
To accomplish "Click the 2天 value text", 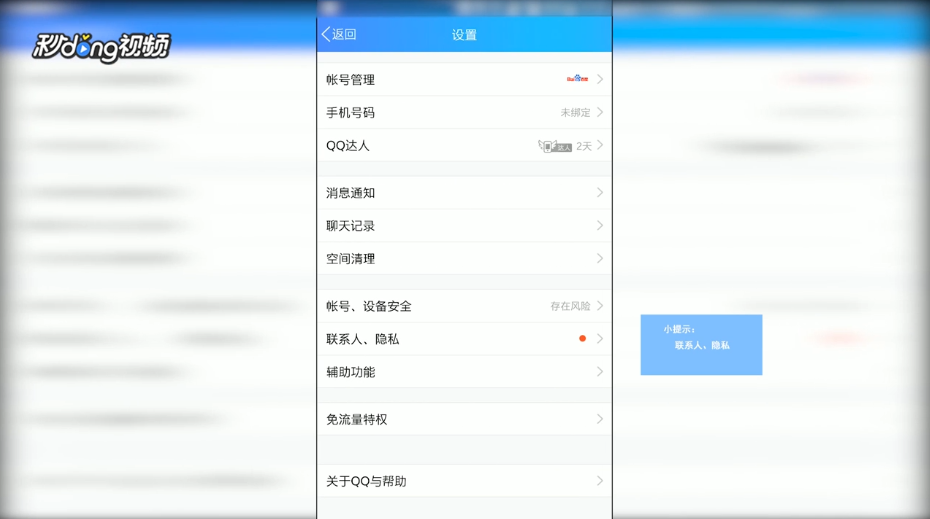I will pyautogui.click(x=584, y=146).
